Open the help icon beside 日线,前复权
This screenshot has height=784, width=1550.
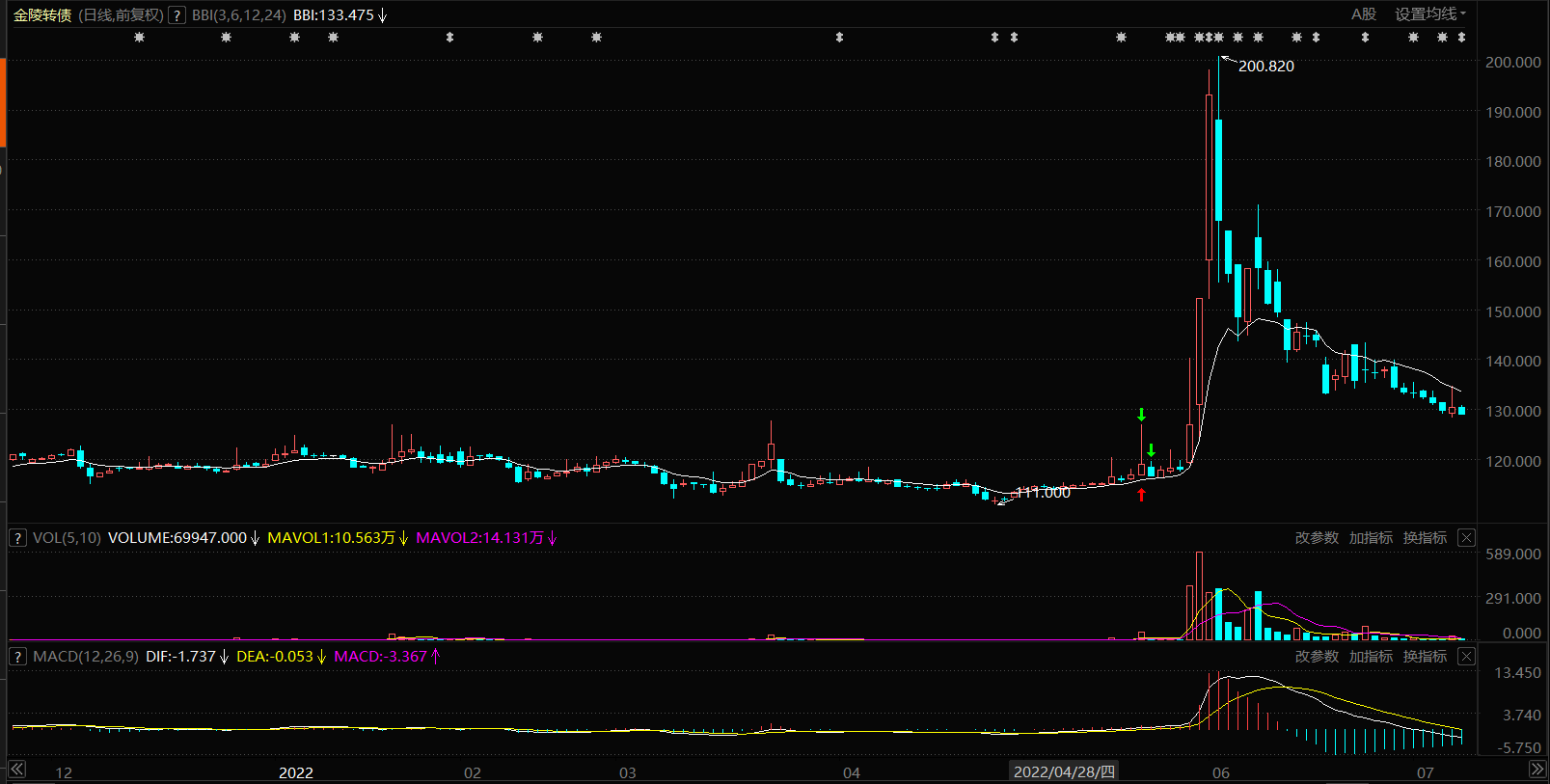coord(177,15)
